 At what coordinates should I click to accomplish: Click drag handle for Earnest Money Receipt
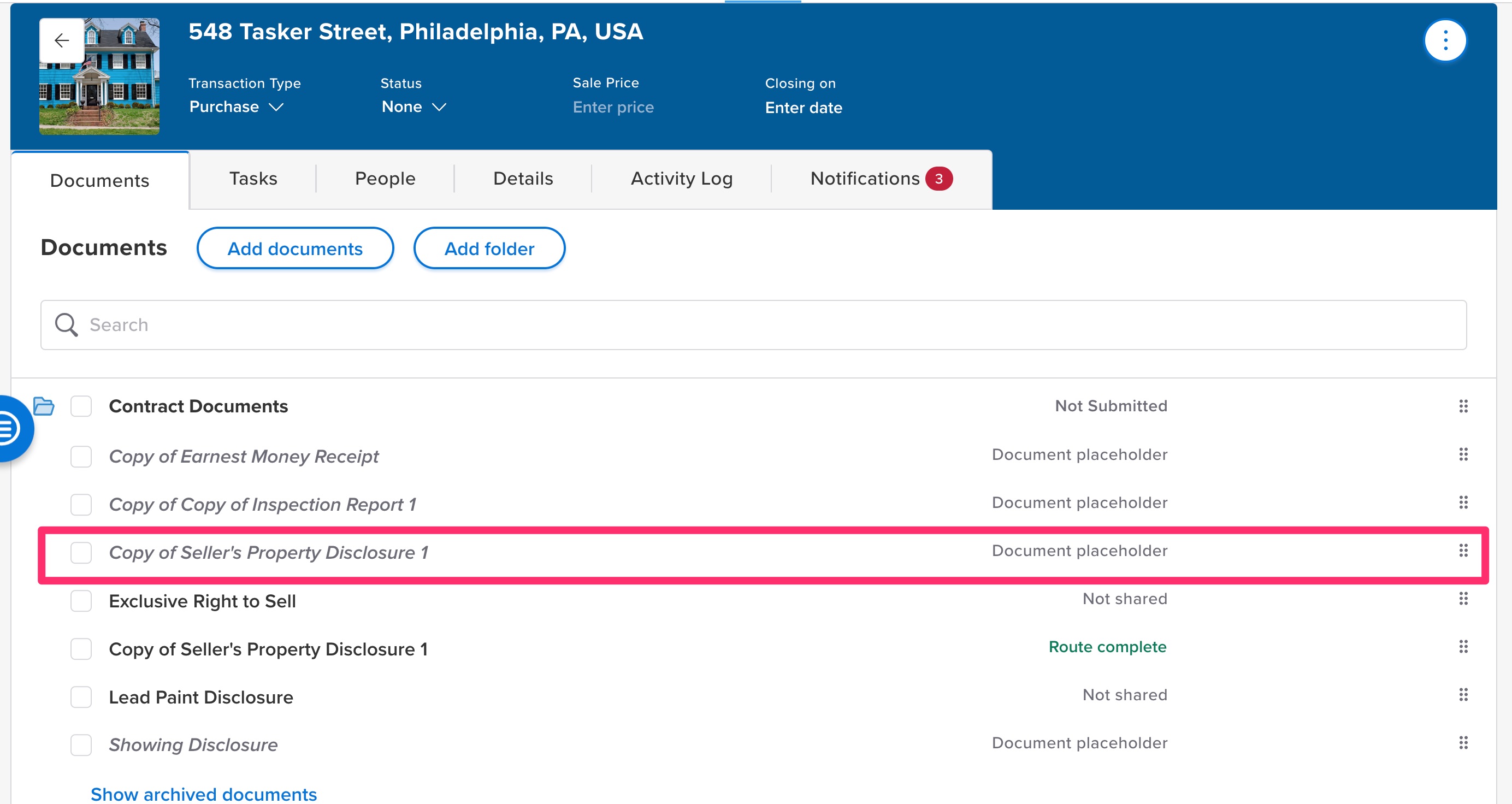point(1463,454)
